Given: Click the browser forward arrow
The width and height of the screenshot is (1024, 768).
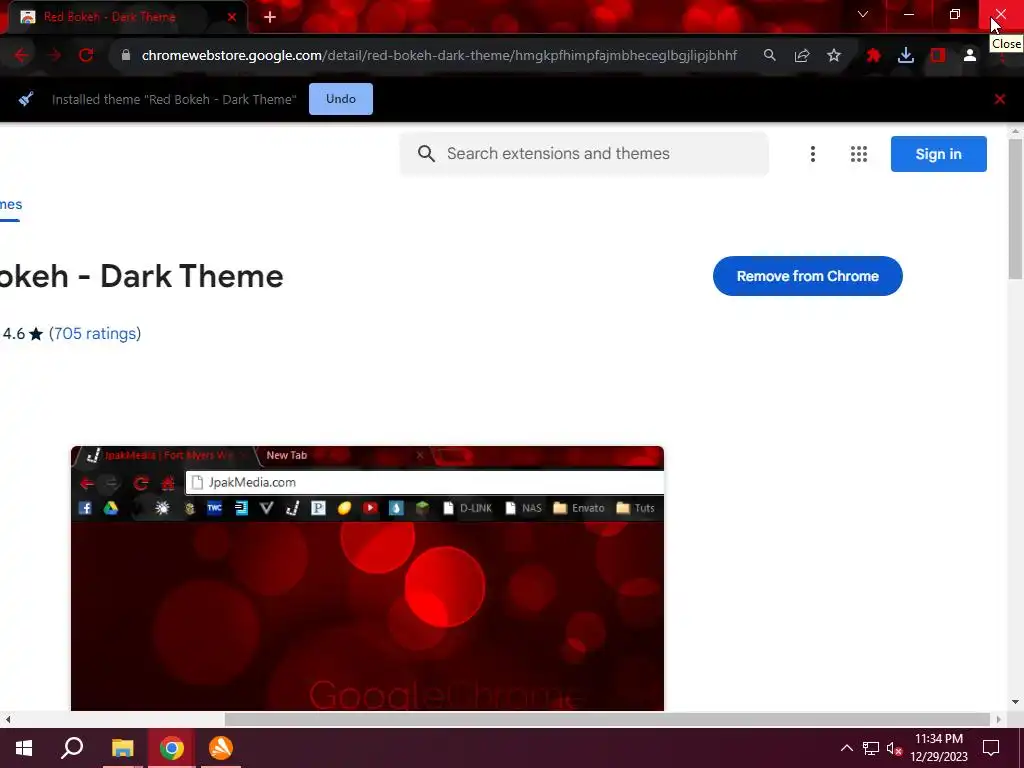Looking at the screenshot, I should coord(54,56).
